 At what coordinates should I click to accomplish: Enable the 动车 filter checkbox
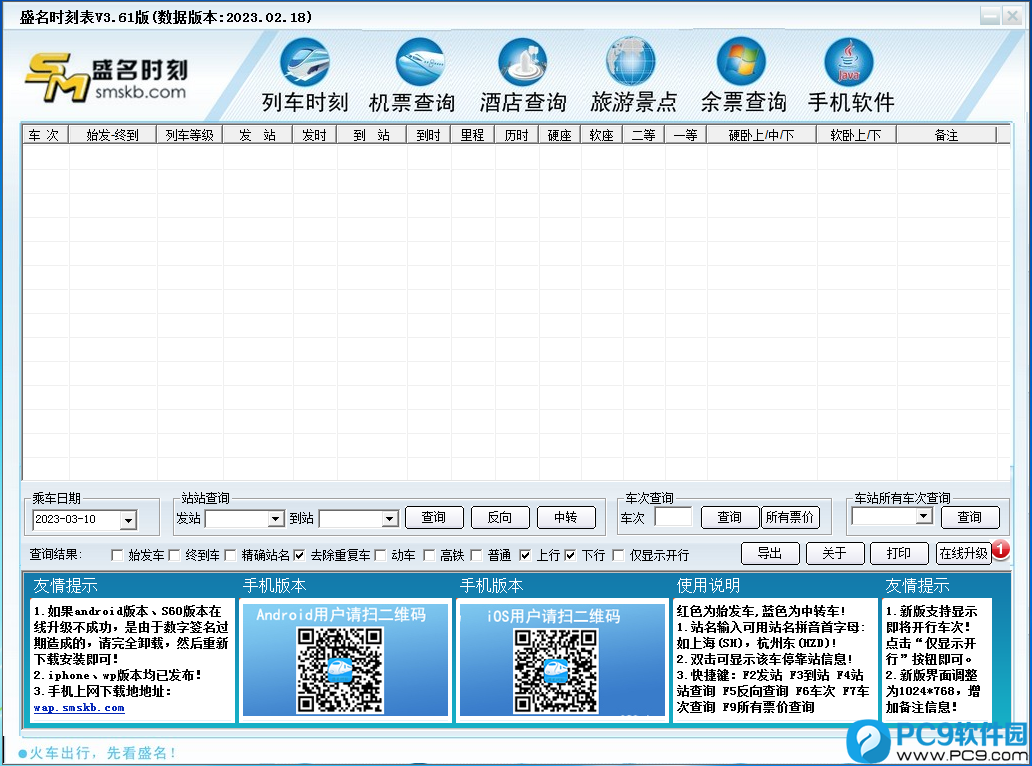tap(380, 555)
